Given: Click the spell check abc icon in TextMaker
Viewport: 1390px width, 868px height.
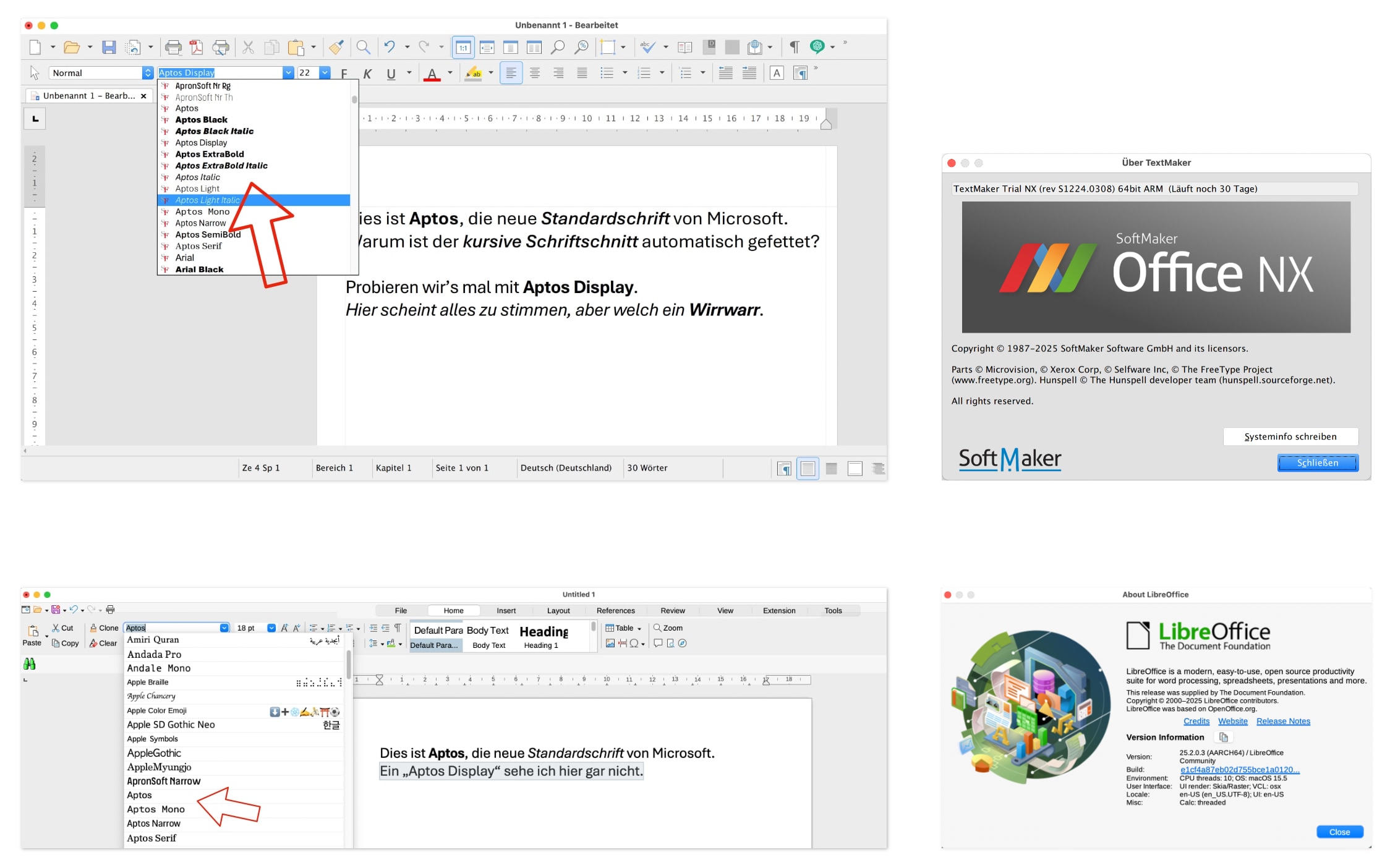Looking at the screenshot, I should pos(647,47).
